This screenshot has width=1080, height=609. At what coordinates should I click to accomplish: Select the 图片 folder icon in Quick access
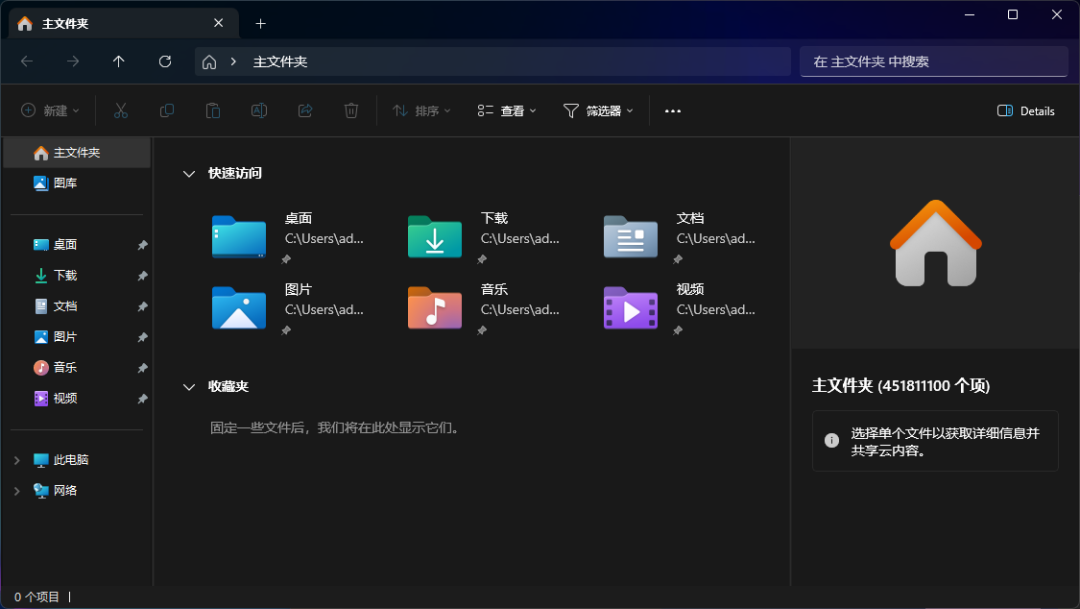tap(239, 308)
